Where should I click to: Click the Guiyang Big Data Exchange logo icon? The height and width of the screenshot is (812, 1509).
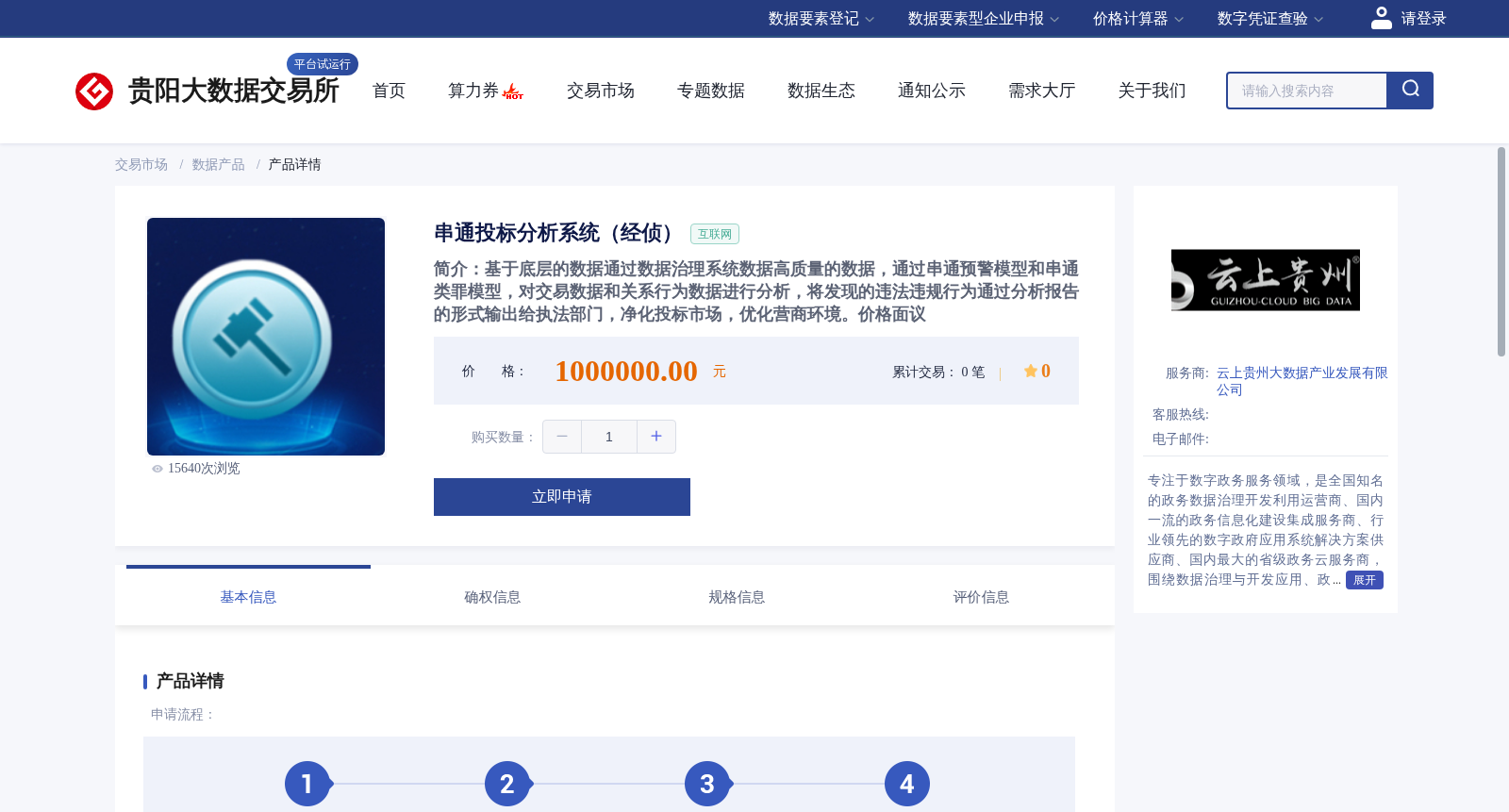94,91
